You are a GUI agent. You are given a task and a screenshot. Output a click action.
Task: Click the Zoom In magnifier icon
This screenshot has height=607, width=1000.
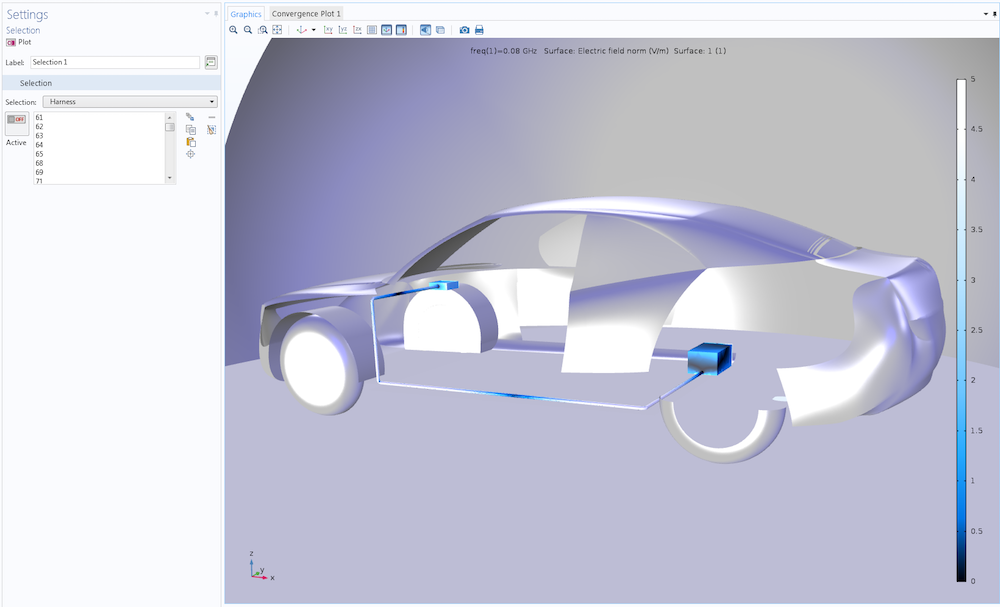(x=233, y=30)
